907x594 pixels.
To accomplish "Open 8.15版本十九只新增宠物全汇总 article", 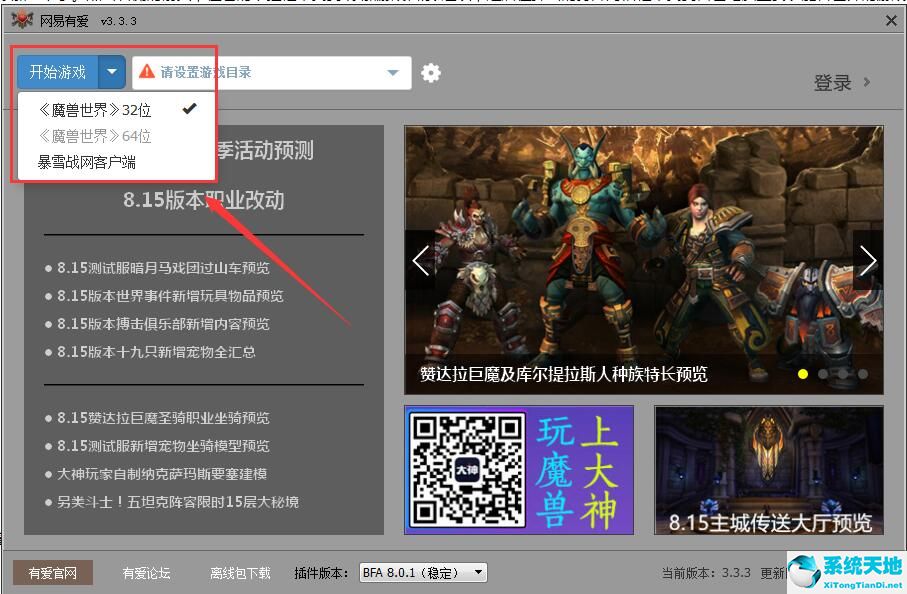I will point(156,352).
